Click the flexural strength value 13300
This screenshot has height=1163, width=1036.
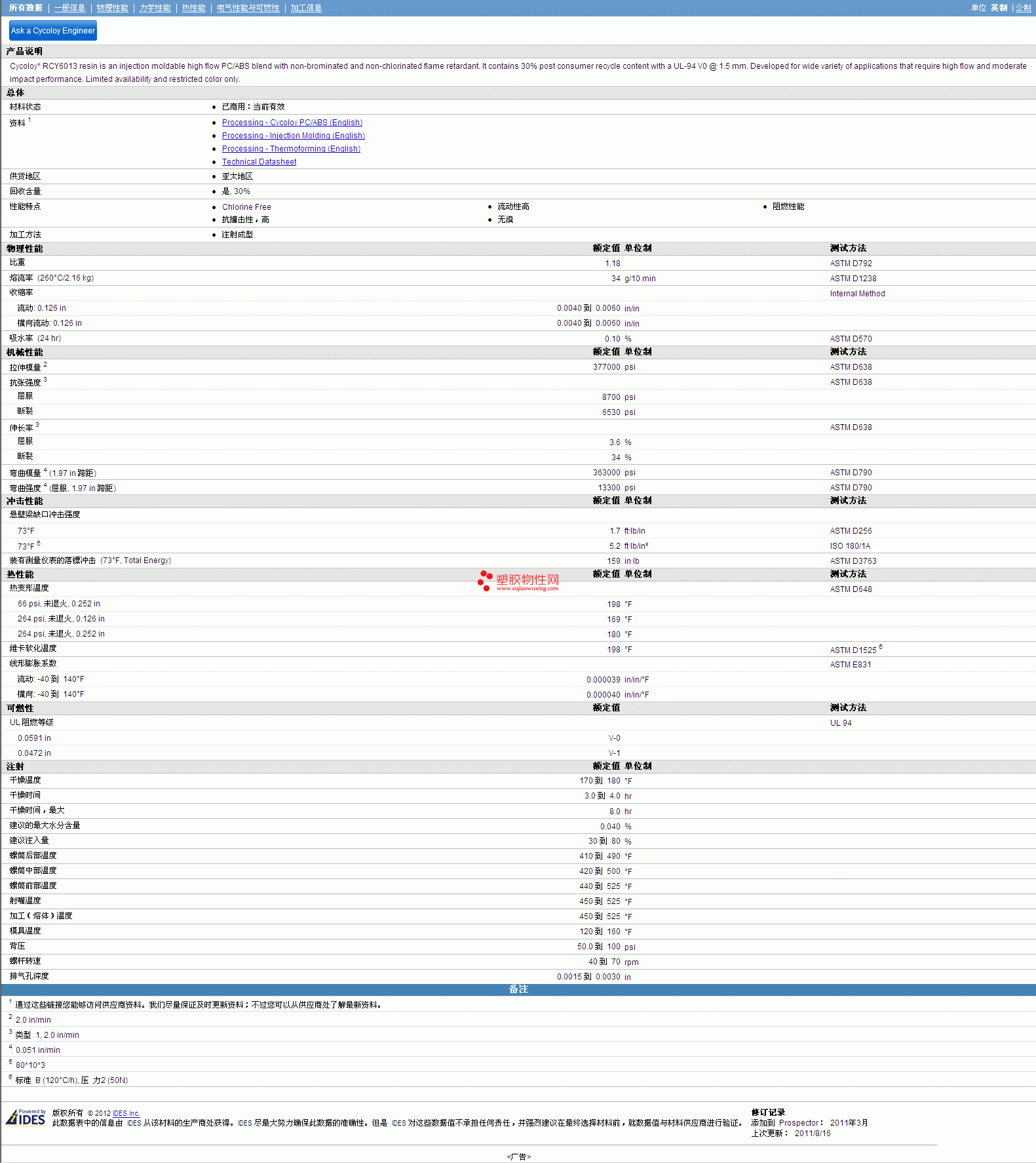point(609,488)
